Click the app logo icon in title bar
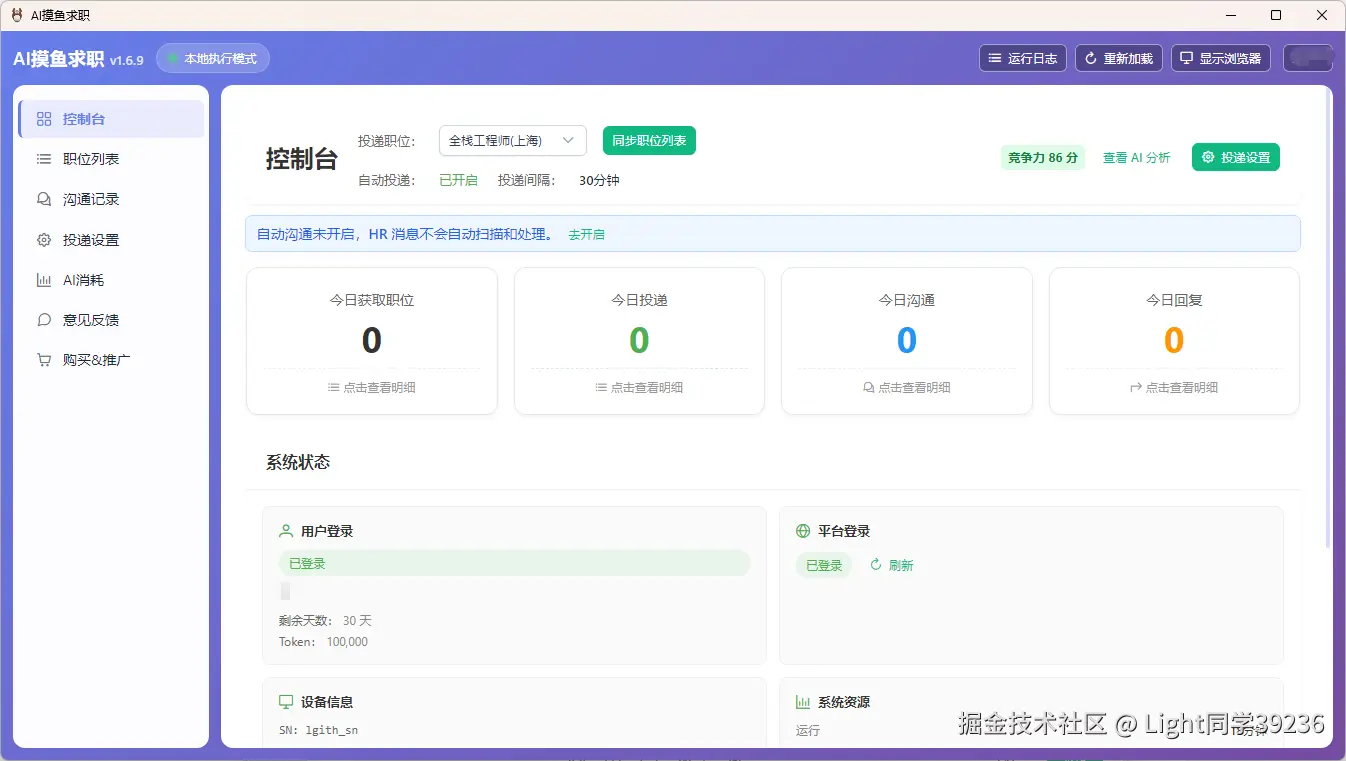Screen dimensions: 1346x761 16,15
